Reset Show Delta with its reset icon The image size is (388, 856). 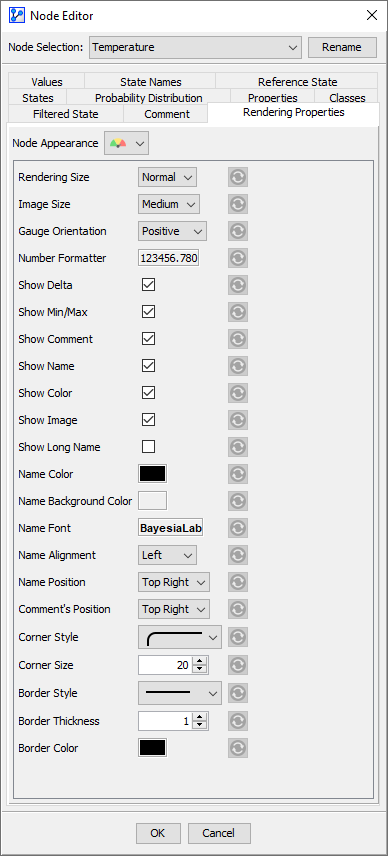238,285
